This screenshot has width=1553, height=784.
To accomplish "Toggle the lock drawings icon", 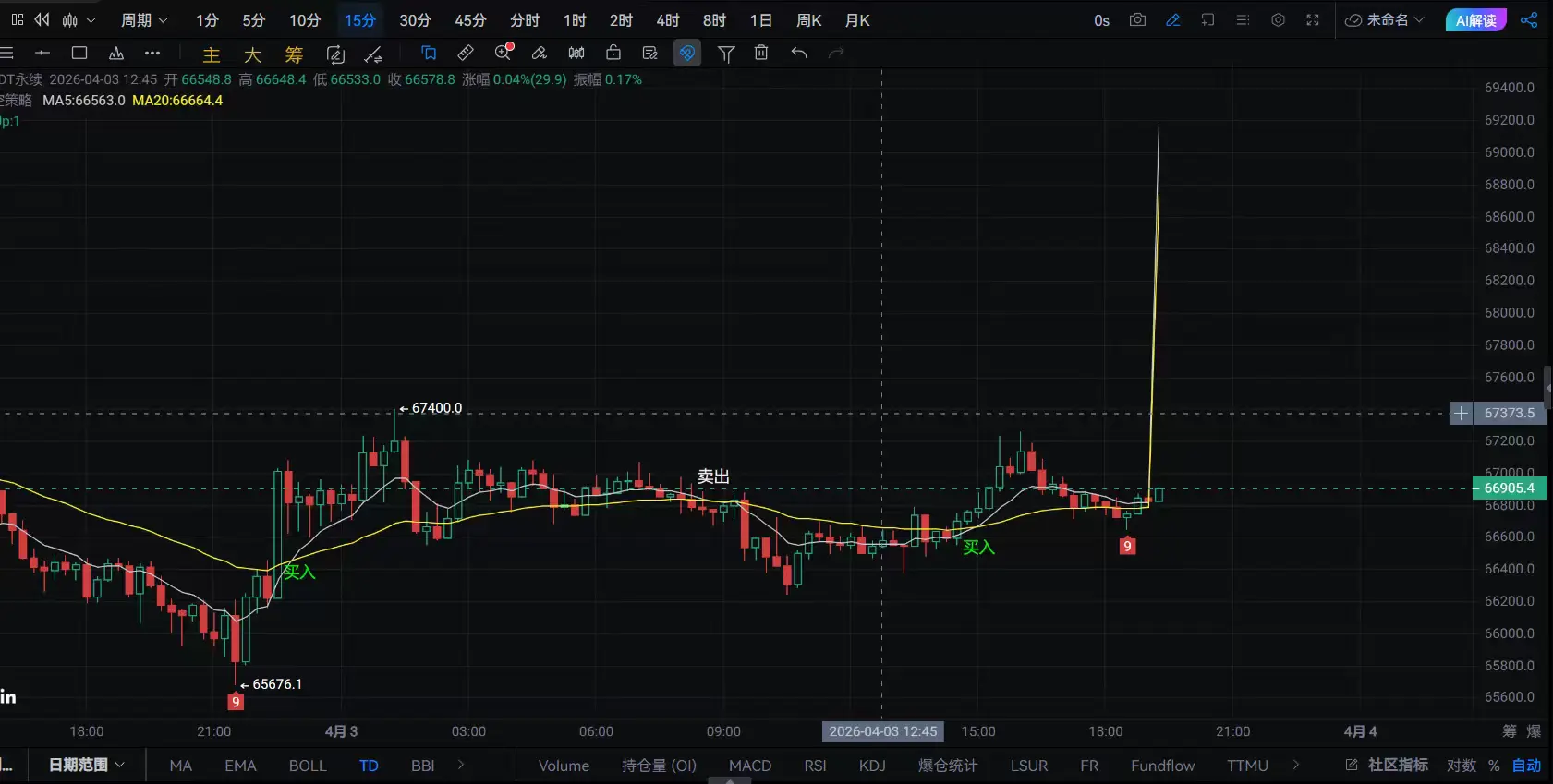I will coord(613,53).
